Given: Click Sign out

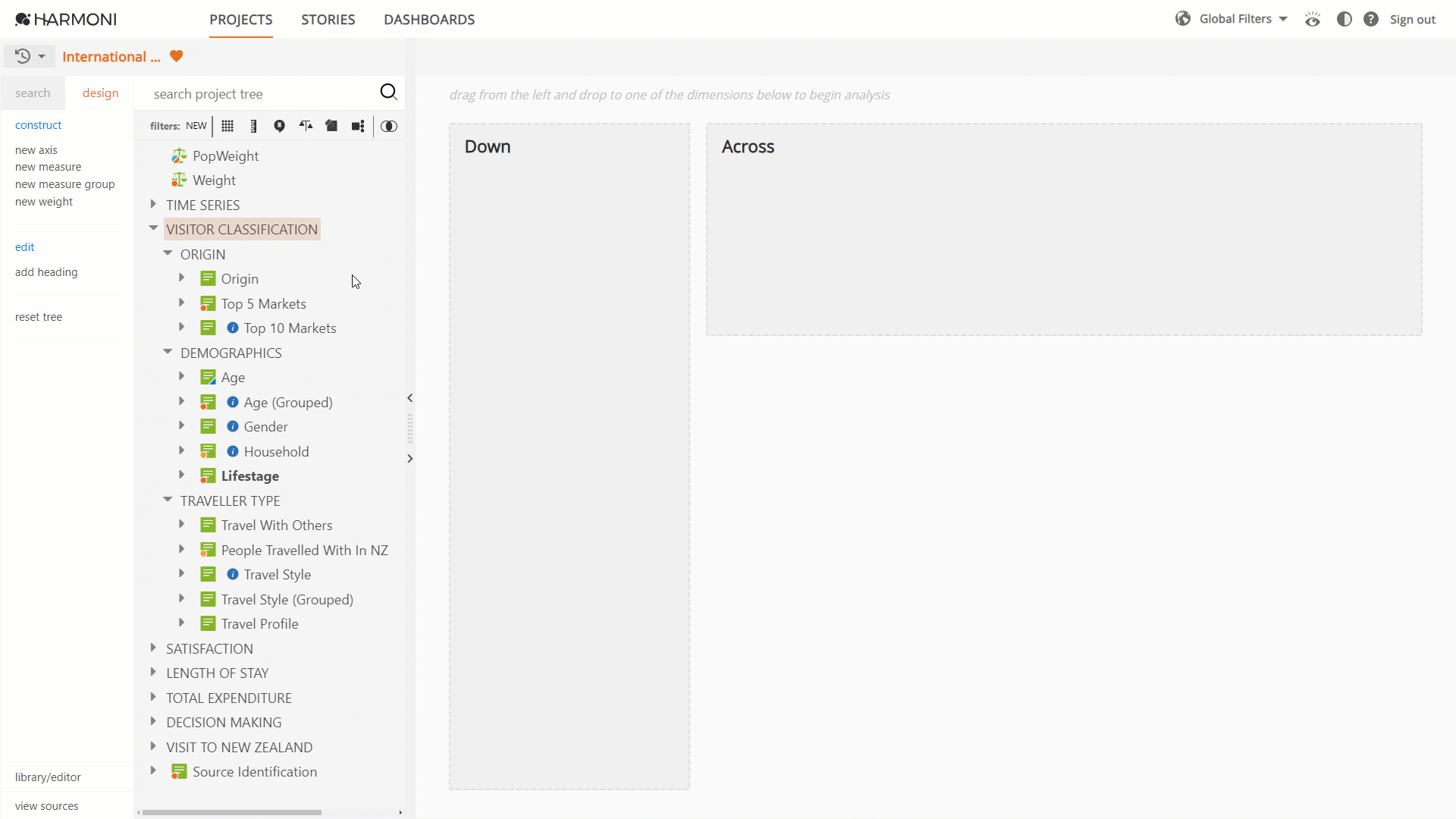Looking at the screenshot, I should tap(1412, 20).
